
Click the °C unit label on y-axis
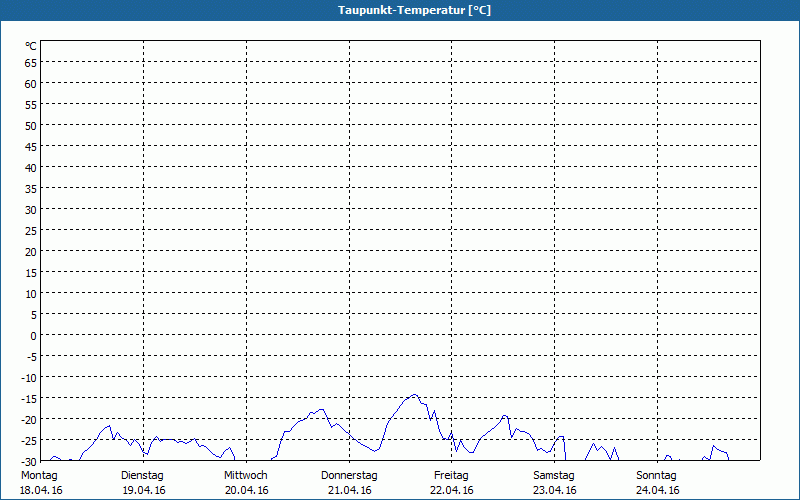pos(31,46)
